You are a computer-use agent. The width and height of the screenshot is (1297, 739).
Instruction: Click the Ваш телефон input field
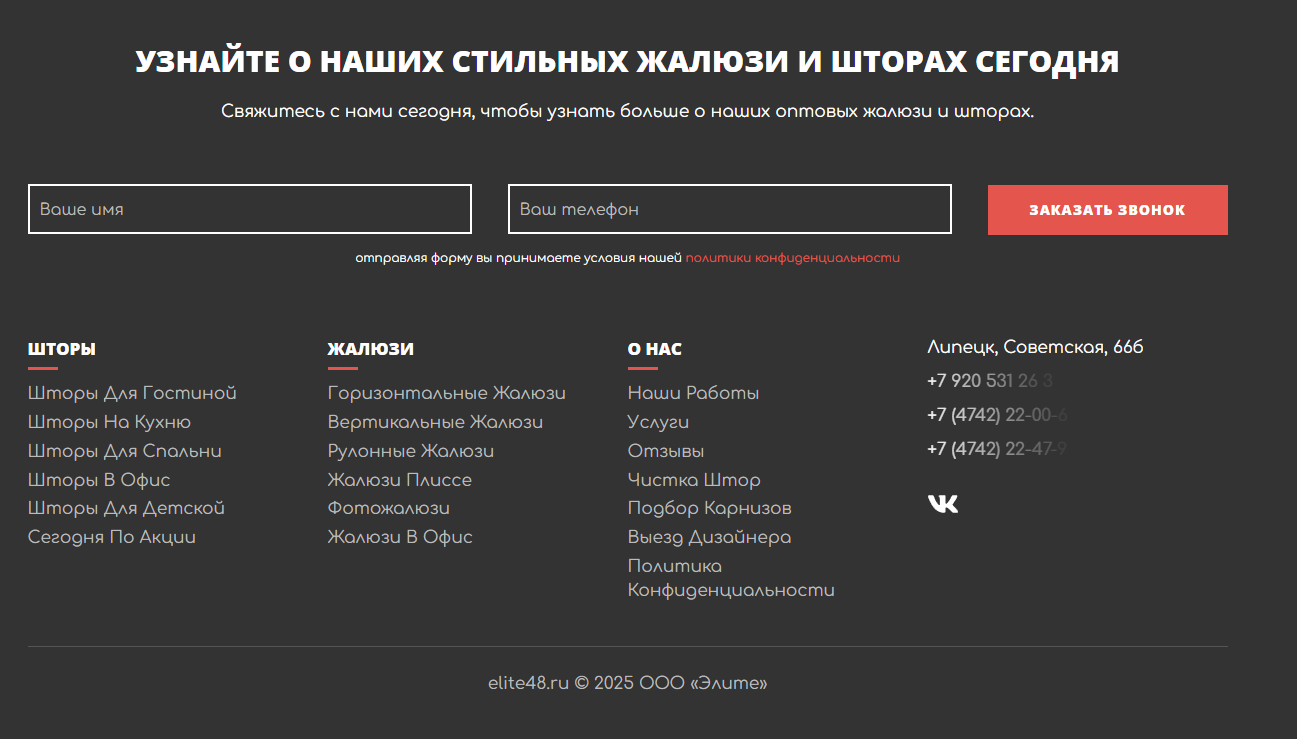pos(729,209)
